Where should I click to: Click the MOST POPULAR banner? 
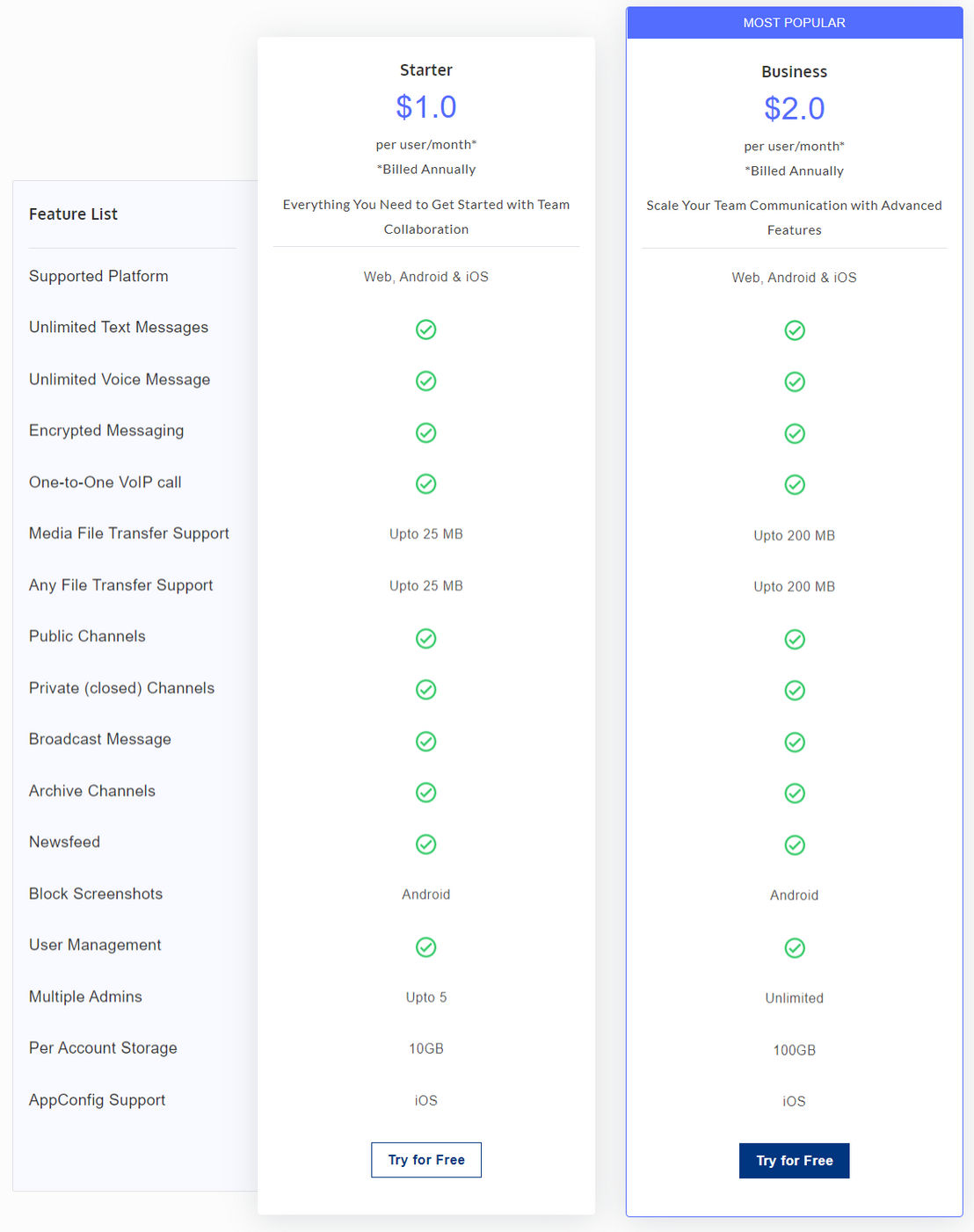(795, 23)
